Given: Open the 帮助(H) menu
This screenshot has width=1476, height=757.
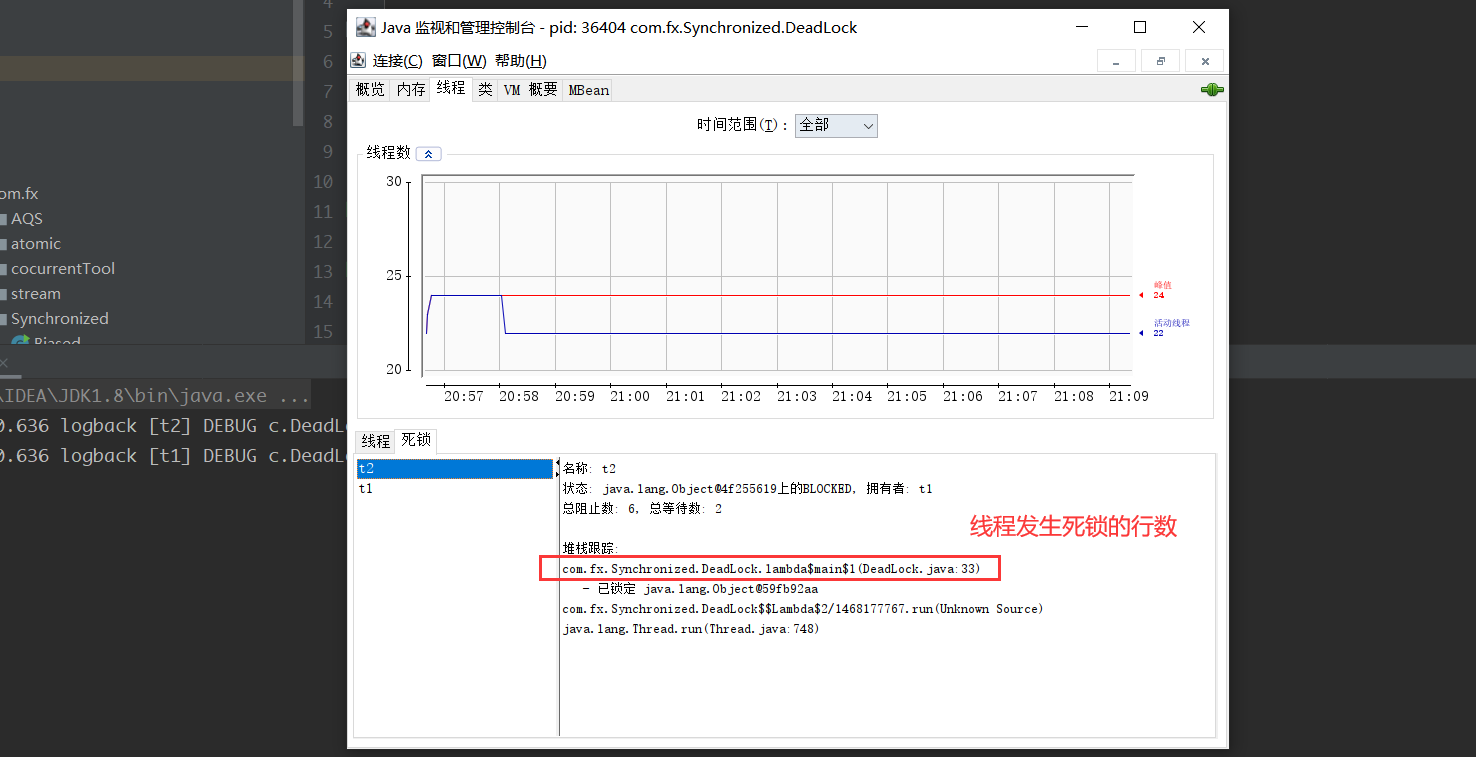Looking at the screenshot, I should point(521,61).
